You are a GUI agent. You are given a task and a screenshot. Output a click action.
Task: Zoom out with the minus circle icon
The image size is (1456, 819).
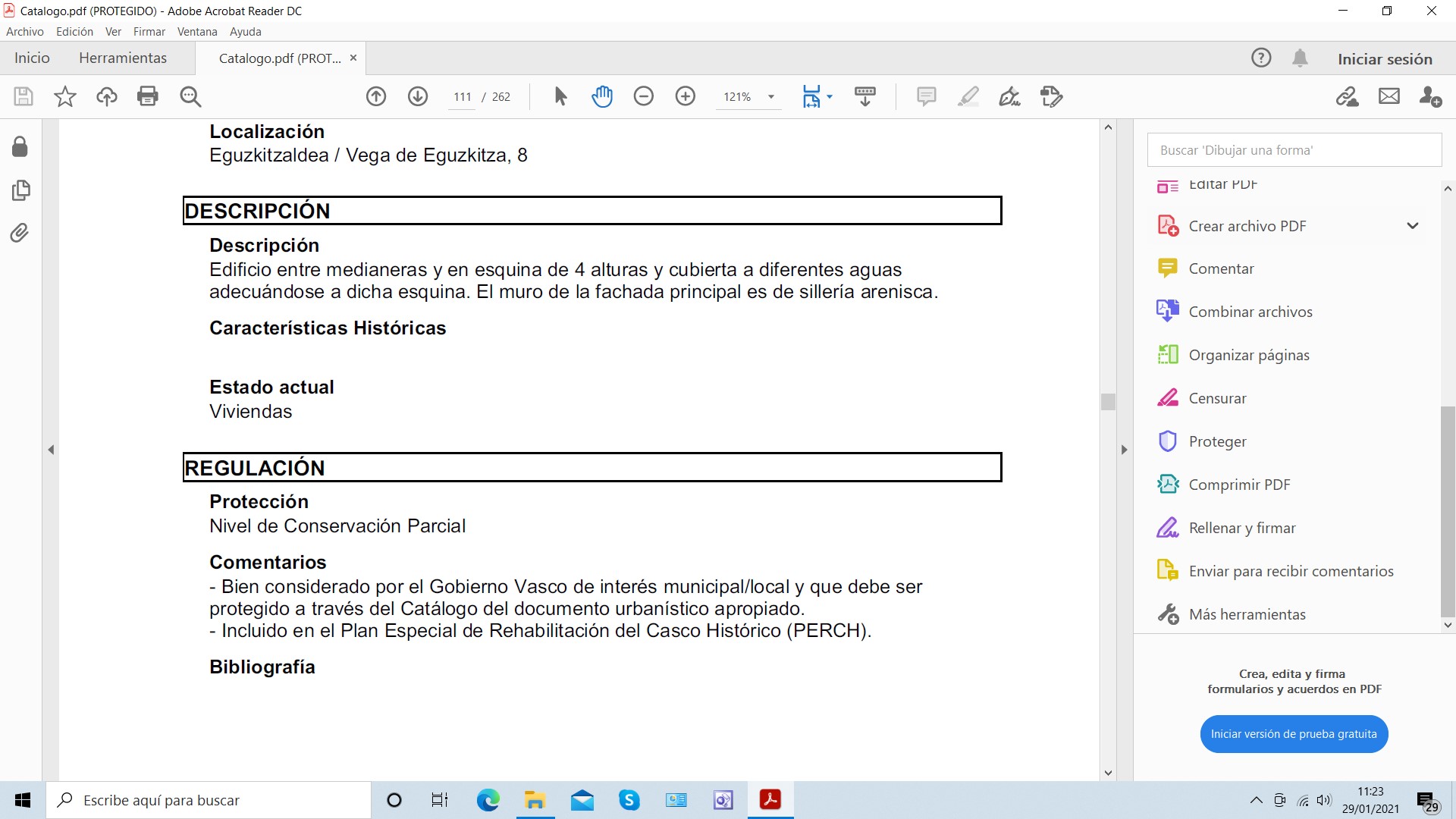644,96
